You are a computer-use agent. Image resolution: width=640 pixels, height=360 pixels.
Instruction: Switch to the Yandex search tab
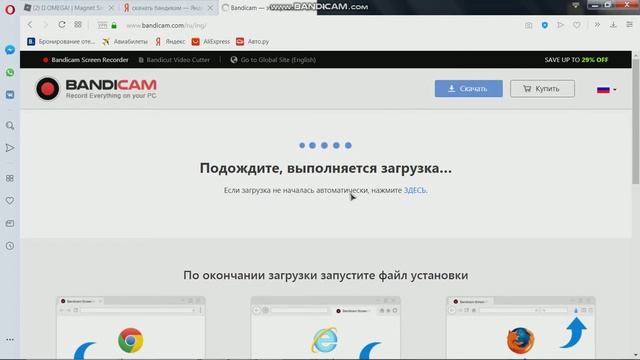pos(167,8)
